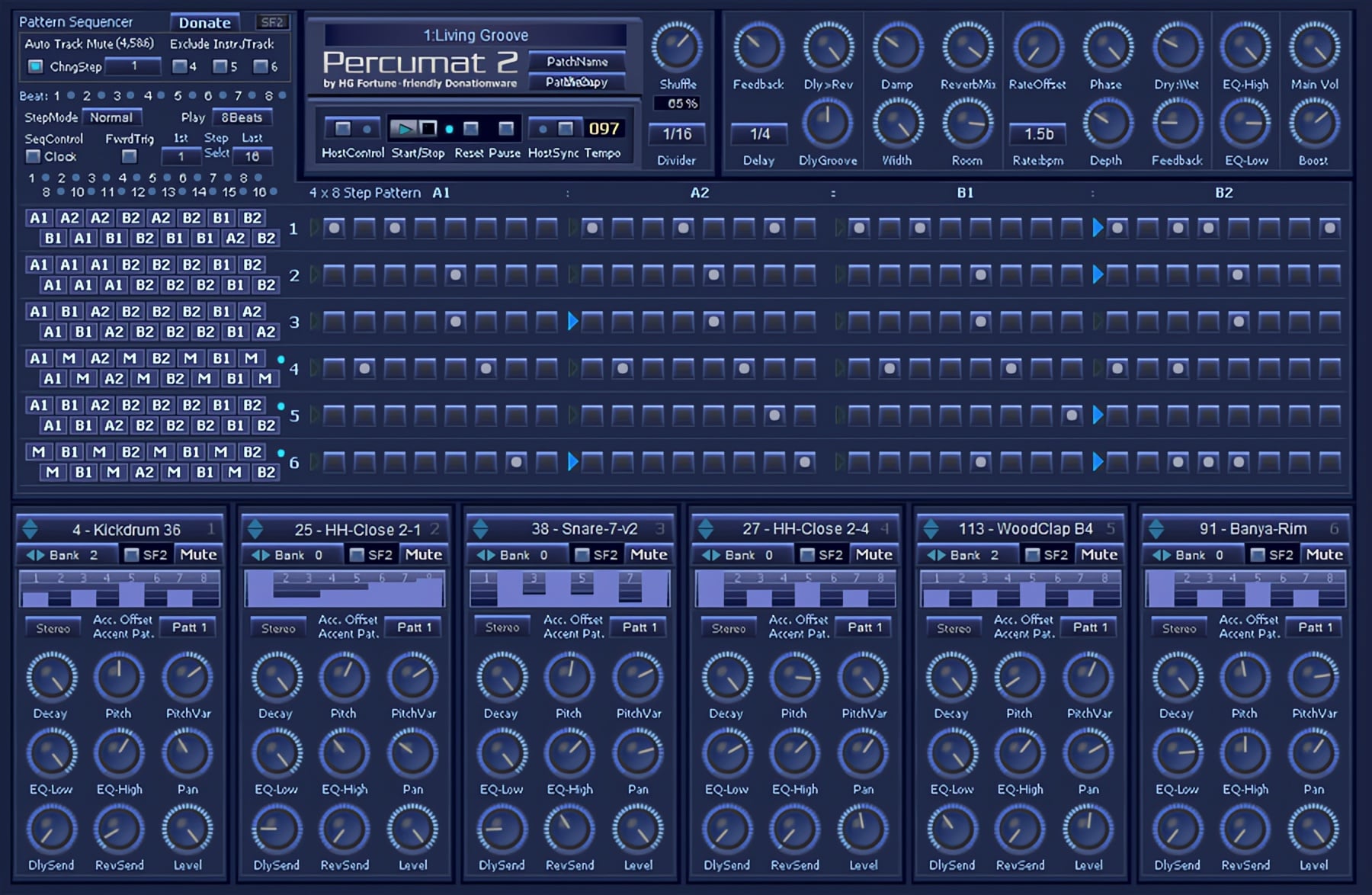Screen dimensions: 1372x895
Task: Open the Play 8Beats selector
Action: click(x=242, y=117)
